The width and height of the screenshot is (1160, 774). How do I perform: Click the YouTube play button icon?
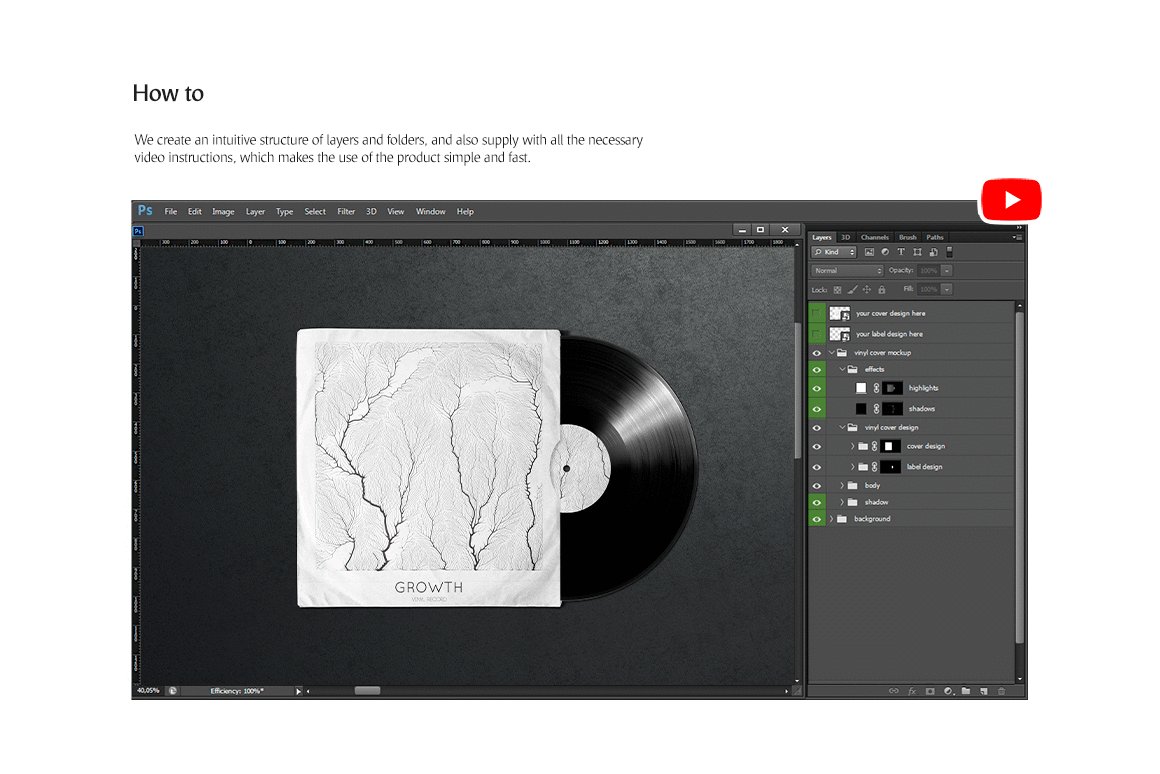(x=1011, y=200)
